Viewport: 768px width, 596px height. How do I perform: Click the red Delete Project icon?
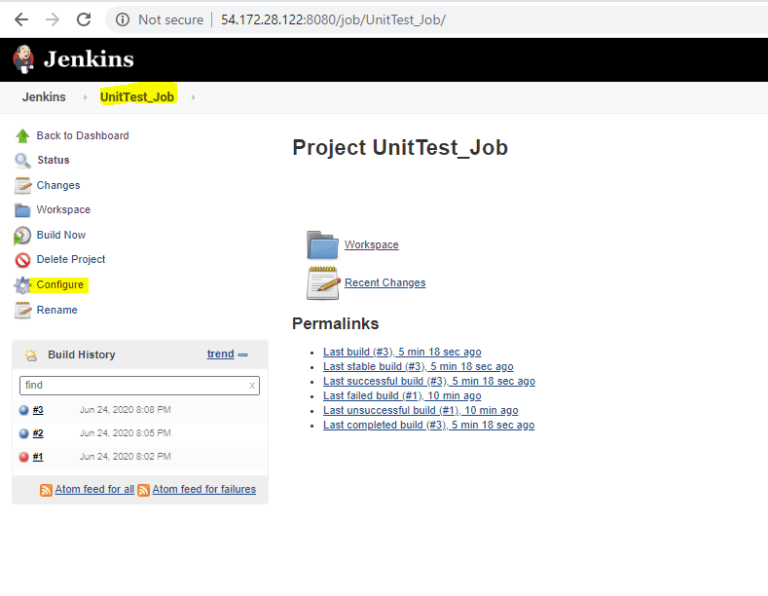pos(23,260)
